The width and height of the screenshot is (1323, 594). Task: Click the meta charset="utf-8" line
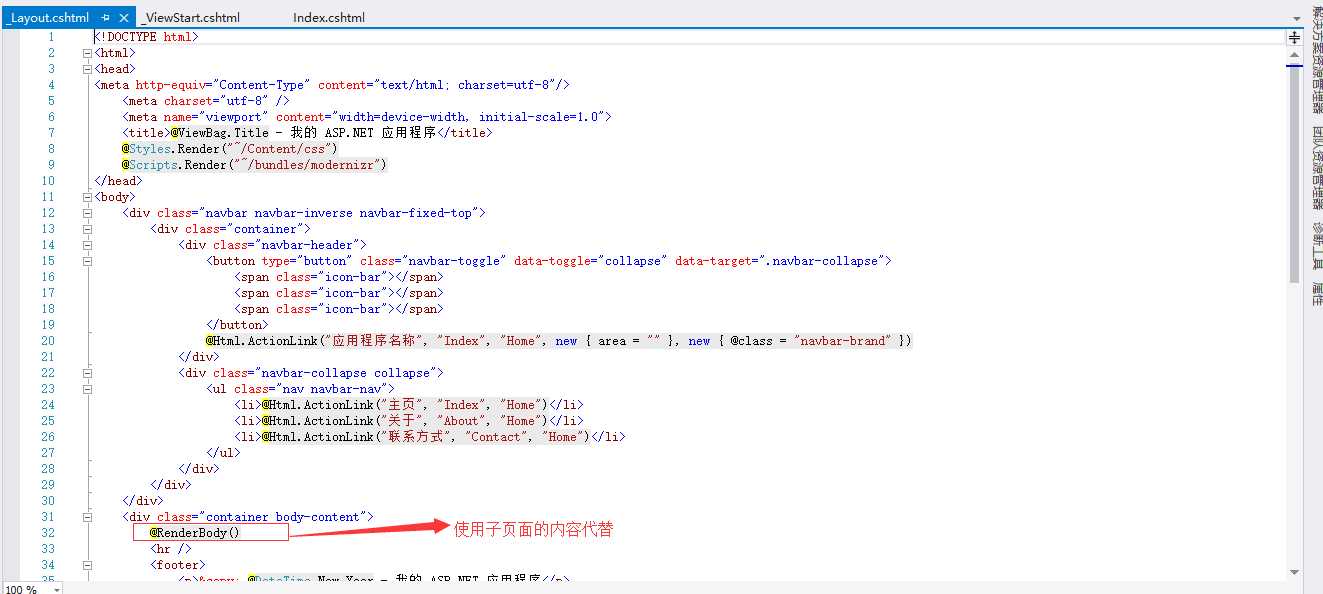pos(206,101)
